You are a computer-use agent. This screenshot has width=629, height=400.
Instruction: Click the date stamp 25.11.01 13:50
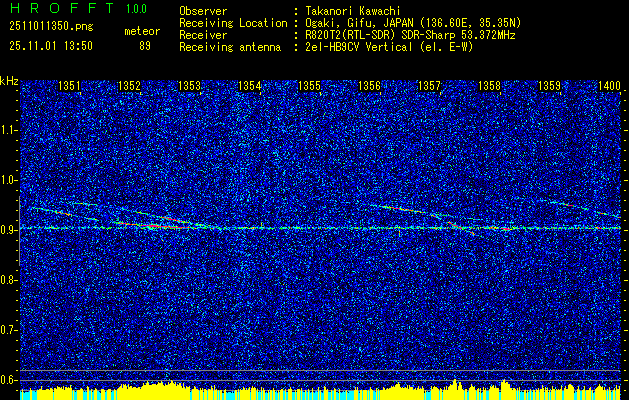(51, 46)
